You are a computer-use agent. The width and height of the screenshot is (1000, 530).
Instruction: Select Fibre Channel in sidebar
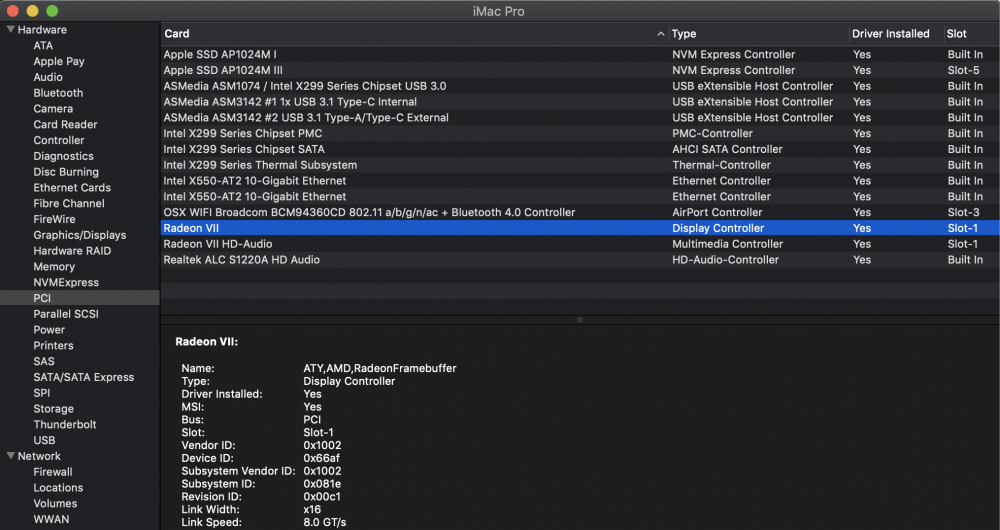pyautogui.click(x=69, y=203)
